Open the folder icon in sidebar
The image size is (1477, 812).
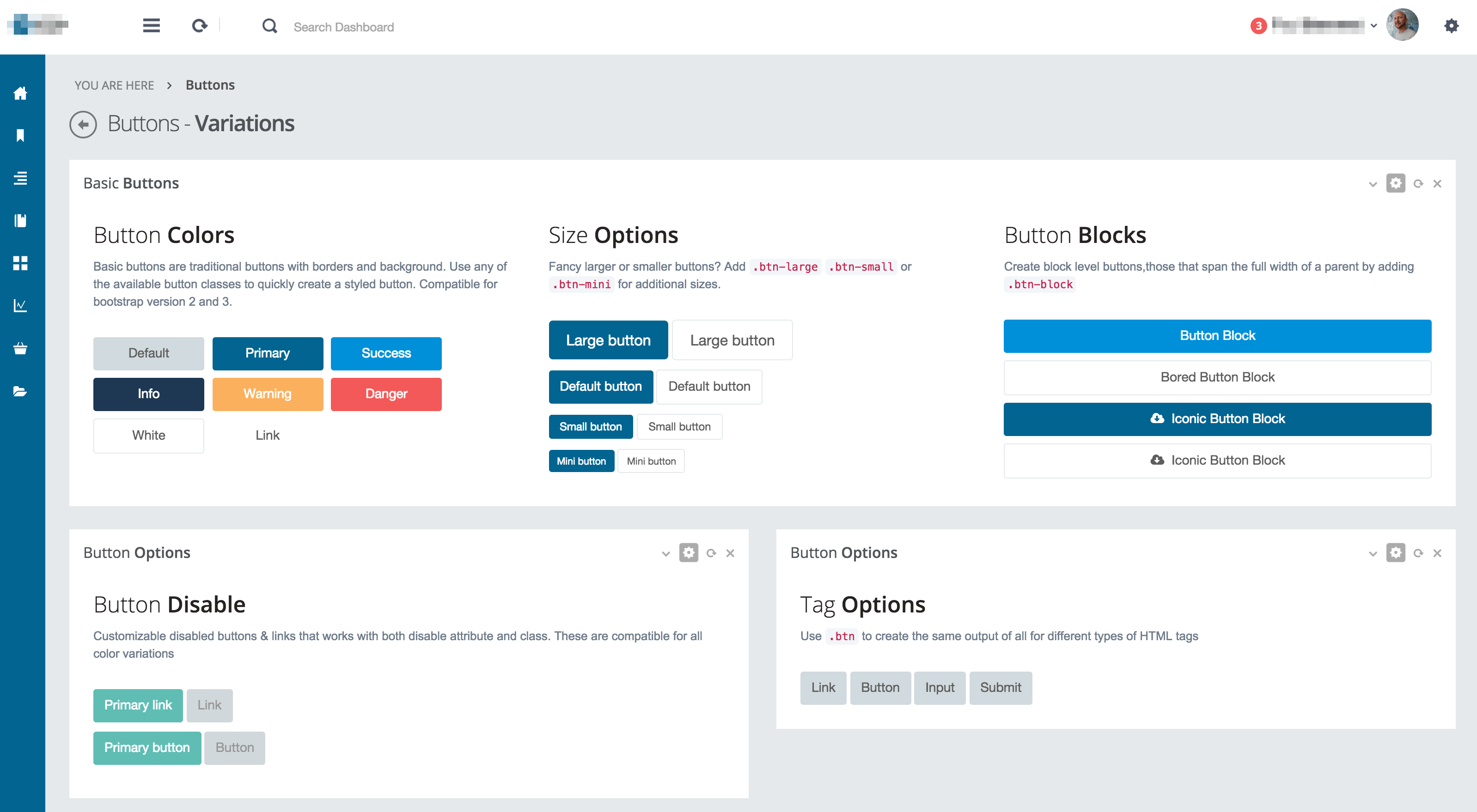(21, 391)
